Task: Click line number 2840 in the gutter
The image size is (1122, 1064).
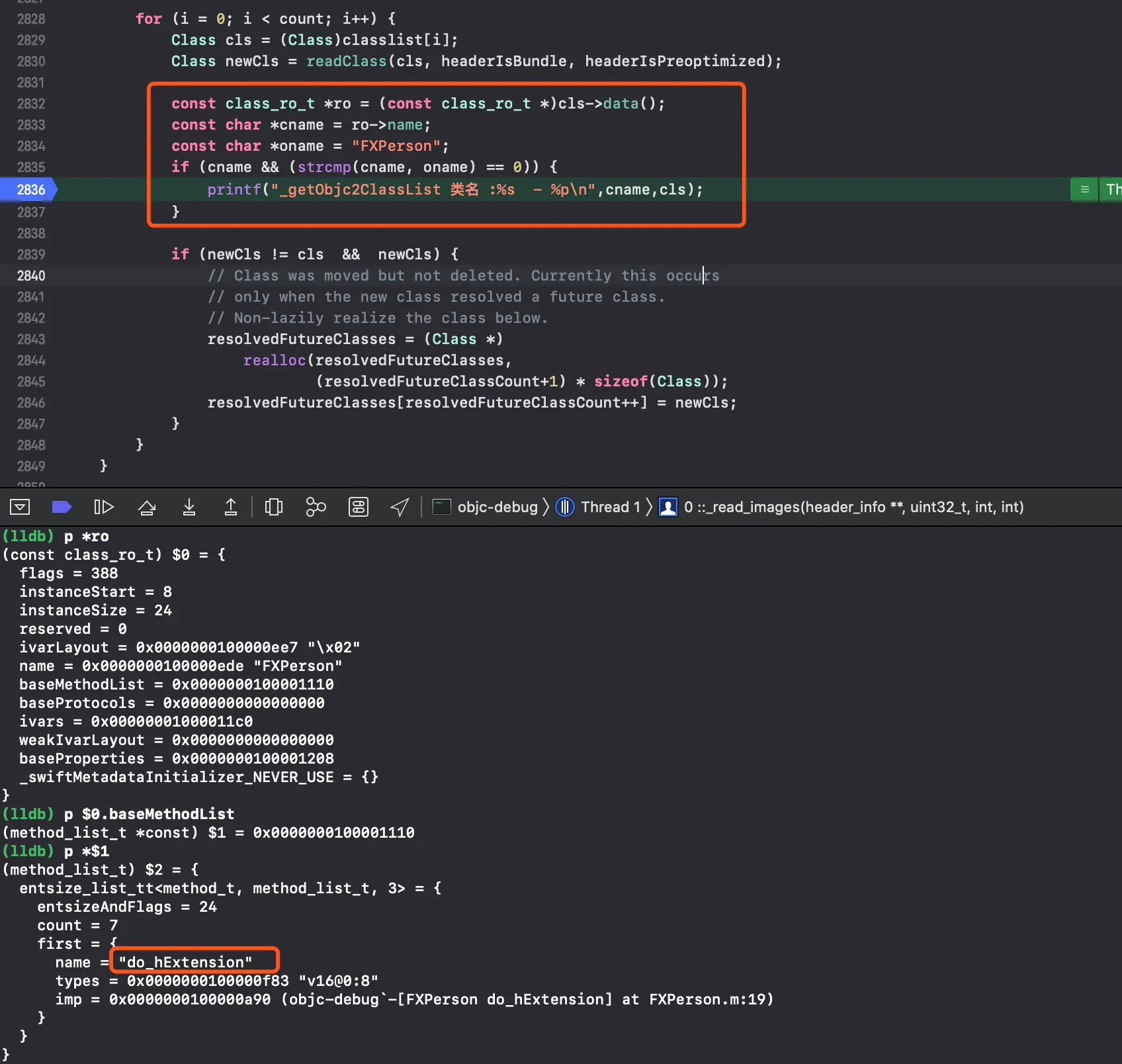Action: pyautogui.click(x=31, y=276)
